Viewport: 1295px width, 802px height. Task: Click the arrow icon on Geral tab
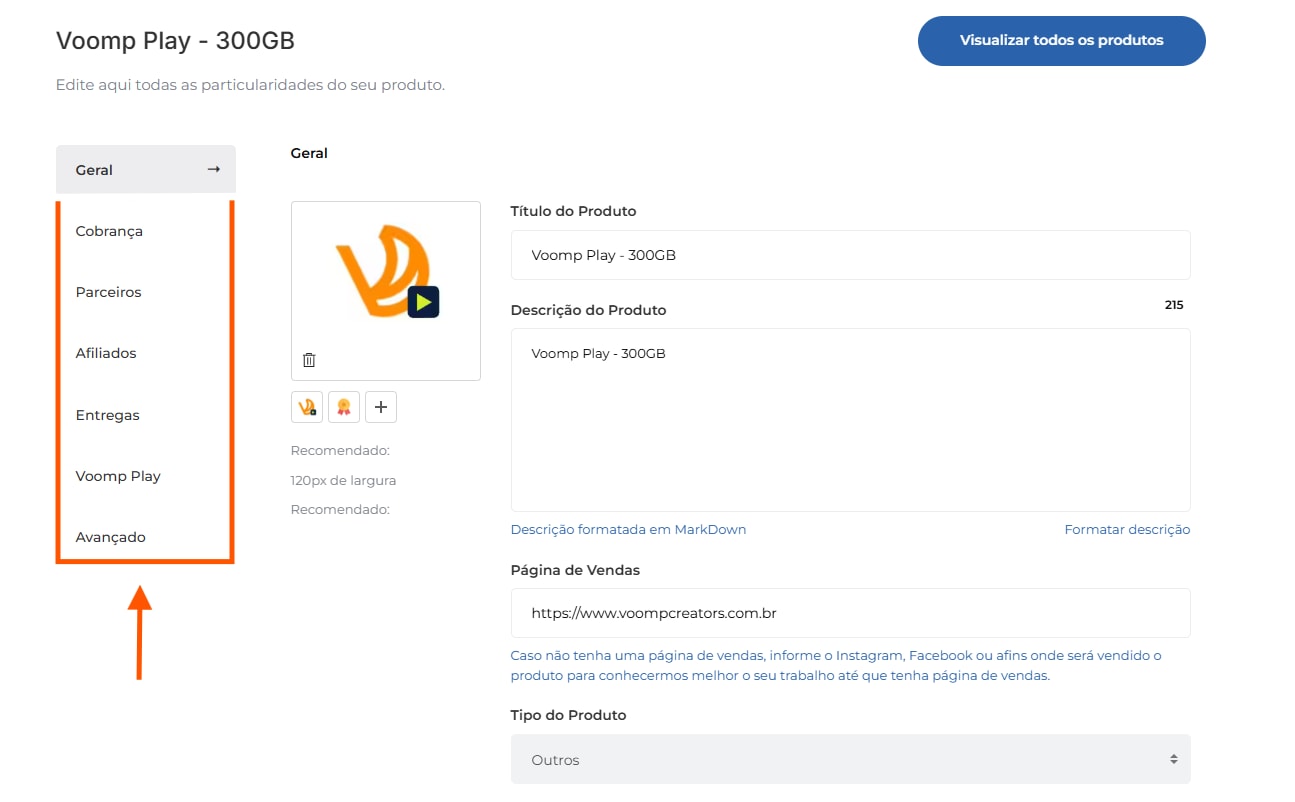pos(213,169)
